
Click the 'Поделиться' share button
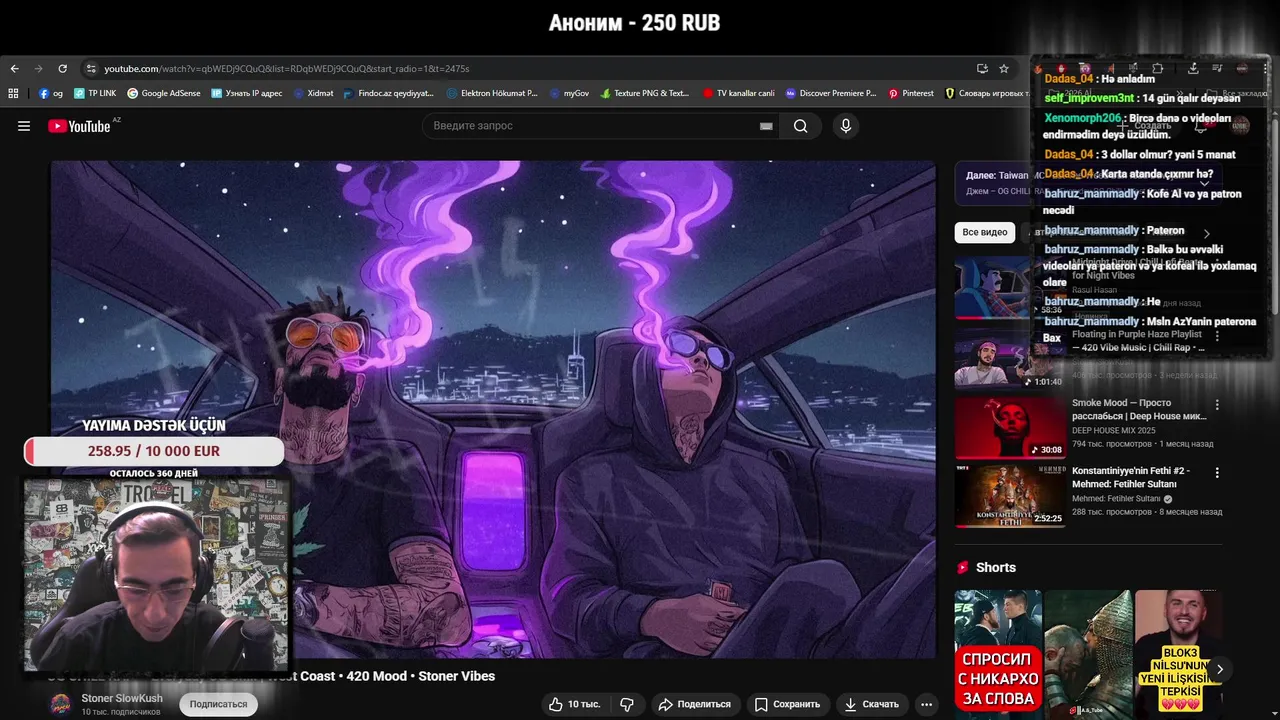(694, 704)
